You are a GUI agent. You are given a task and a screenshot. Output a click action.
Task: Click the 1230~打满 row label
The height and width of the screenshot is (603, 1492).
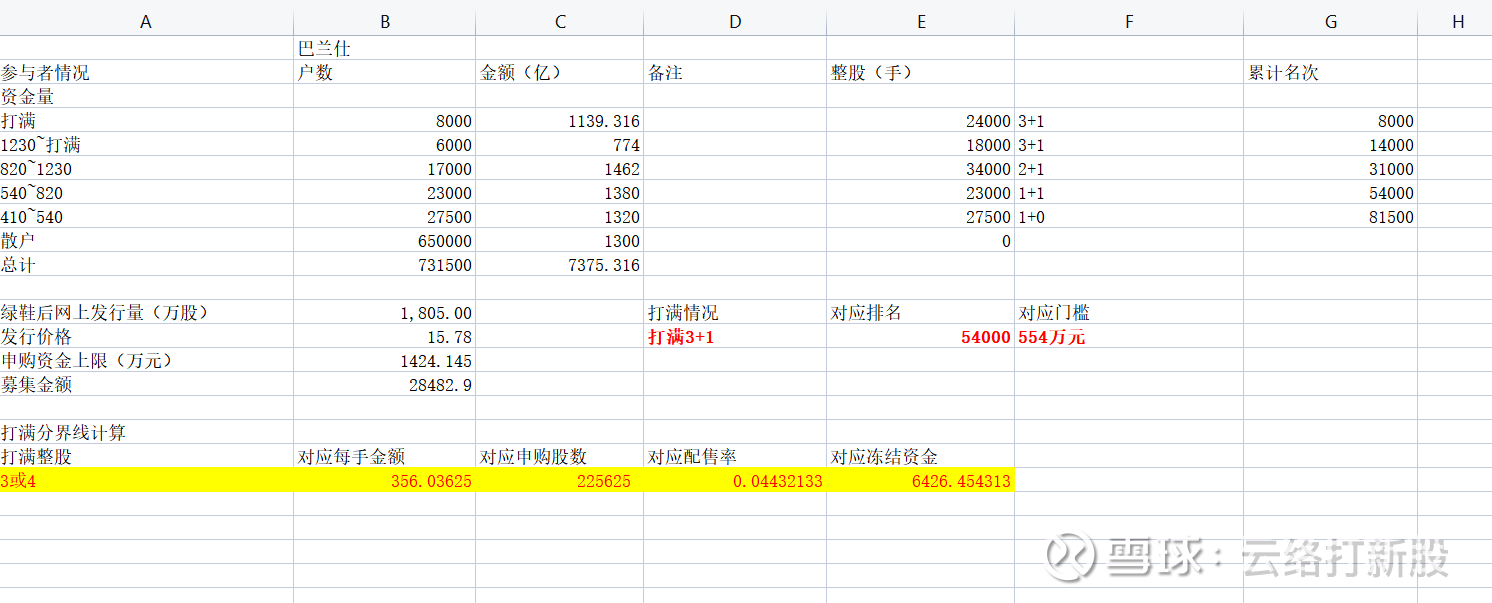146,144
